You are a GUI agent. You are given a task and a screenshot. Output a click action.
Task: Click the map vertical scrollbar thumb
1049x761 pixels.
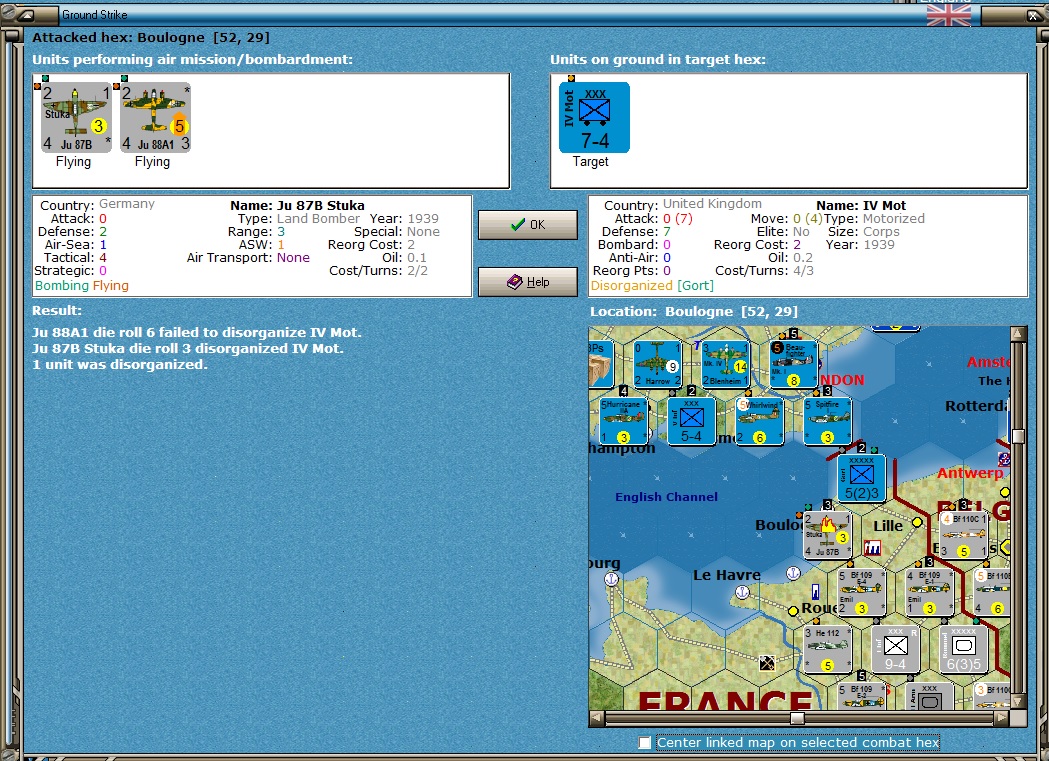[x=1018, y=436]
